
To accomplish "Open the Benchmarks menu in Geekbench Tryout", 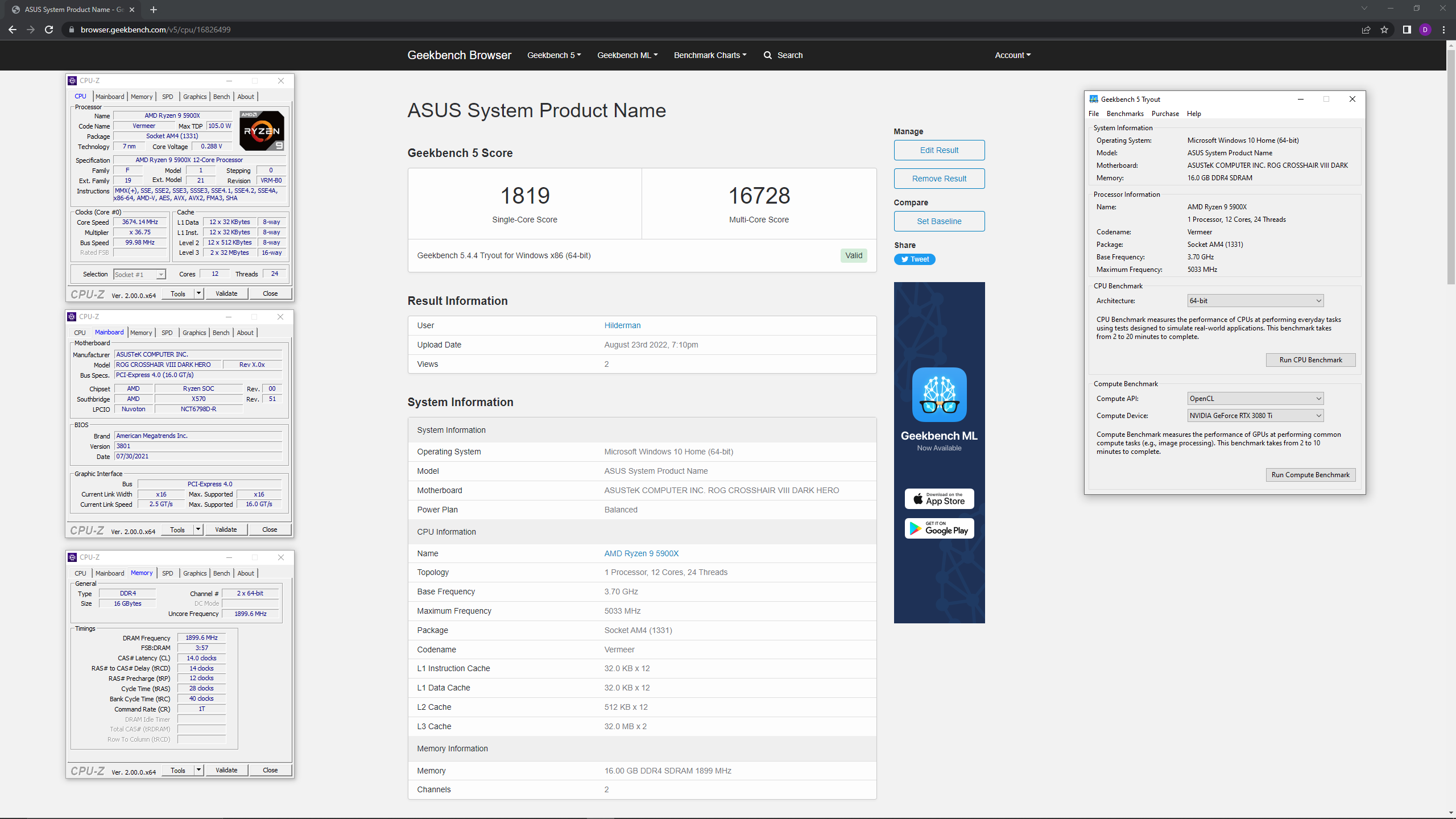I will click(x=1125, y=114).
